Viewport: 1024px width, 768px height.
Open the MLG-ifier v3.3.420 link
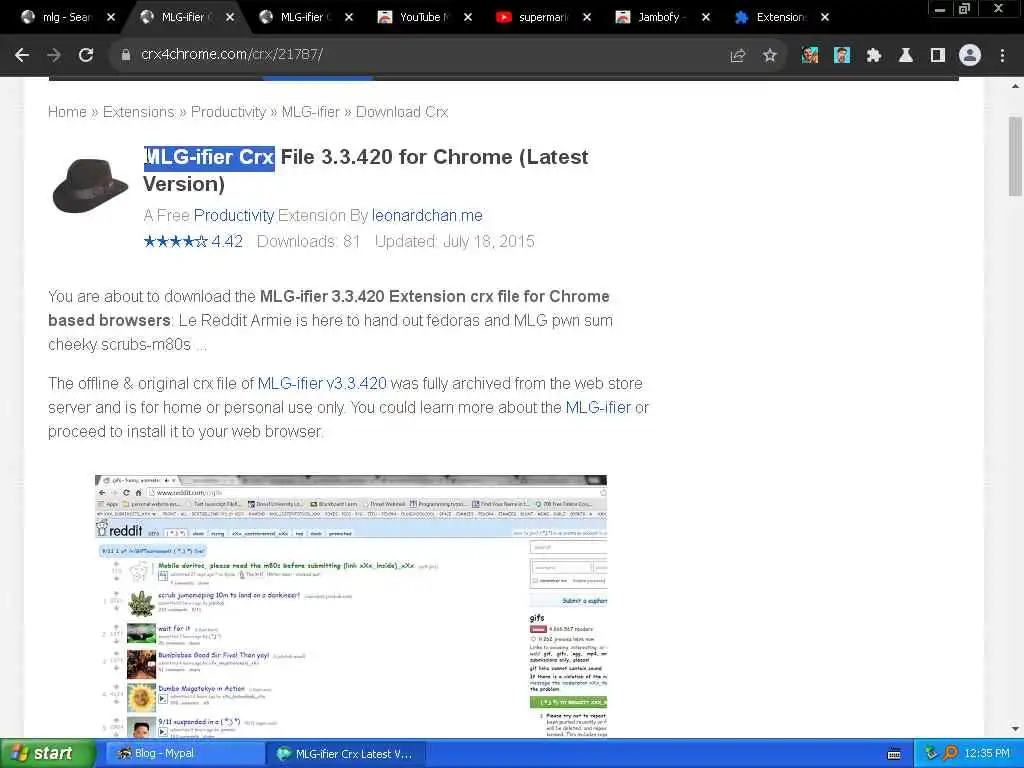[322, 383]
